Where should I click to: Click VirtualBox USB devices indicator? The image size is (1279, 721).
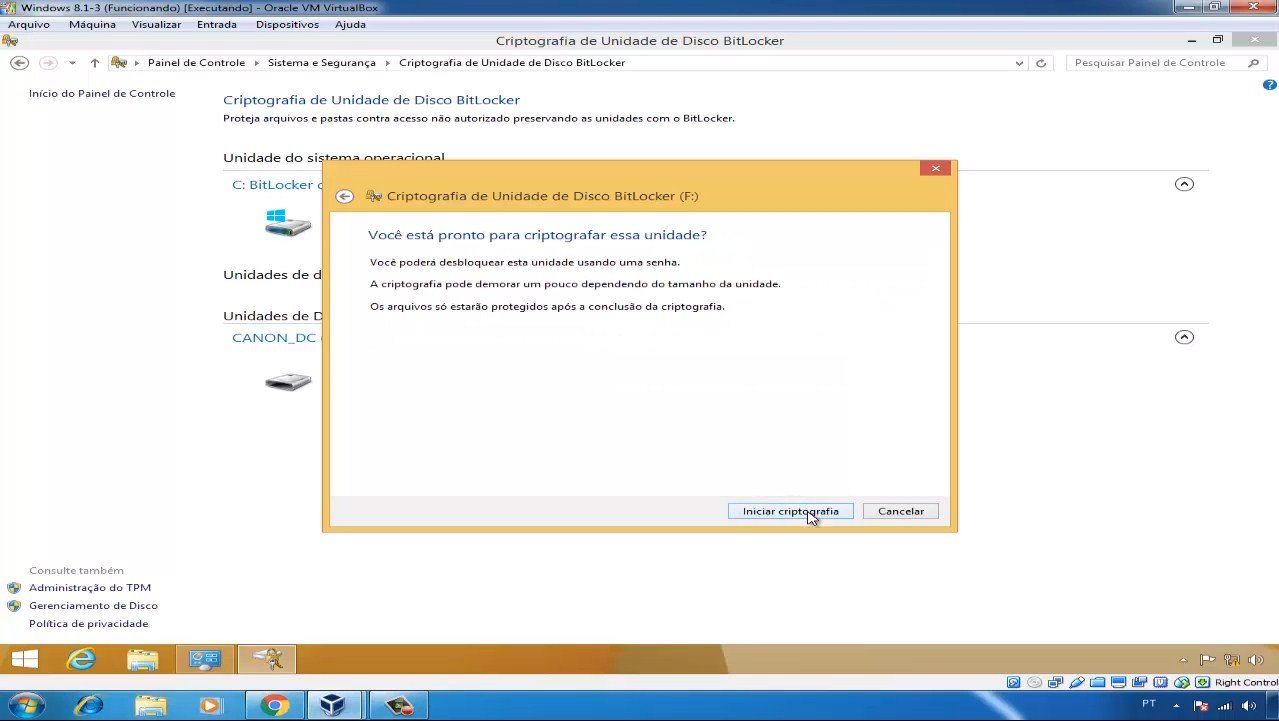1076,683
